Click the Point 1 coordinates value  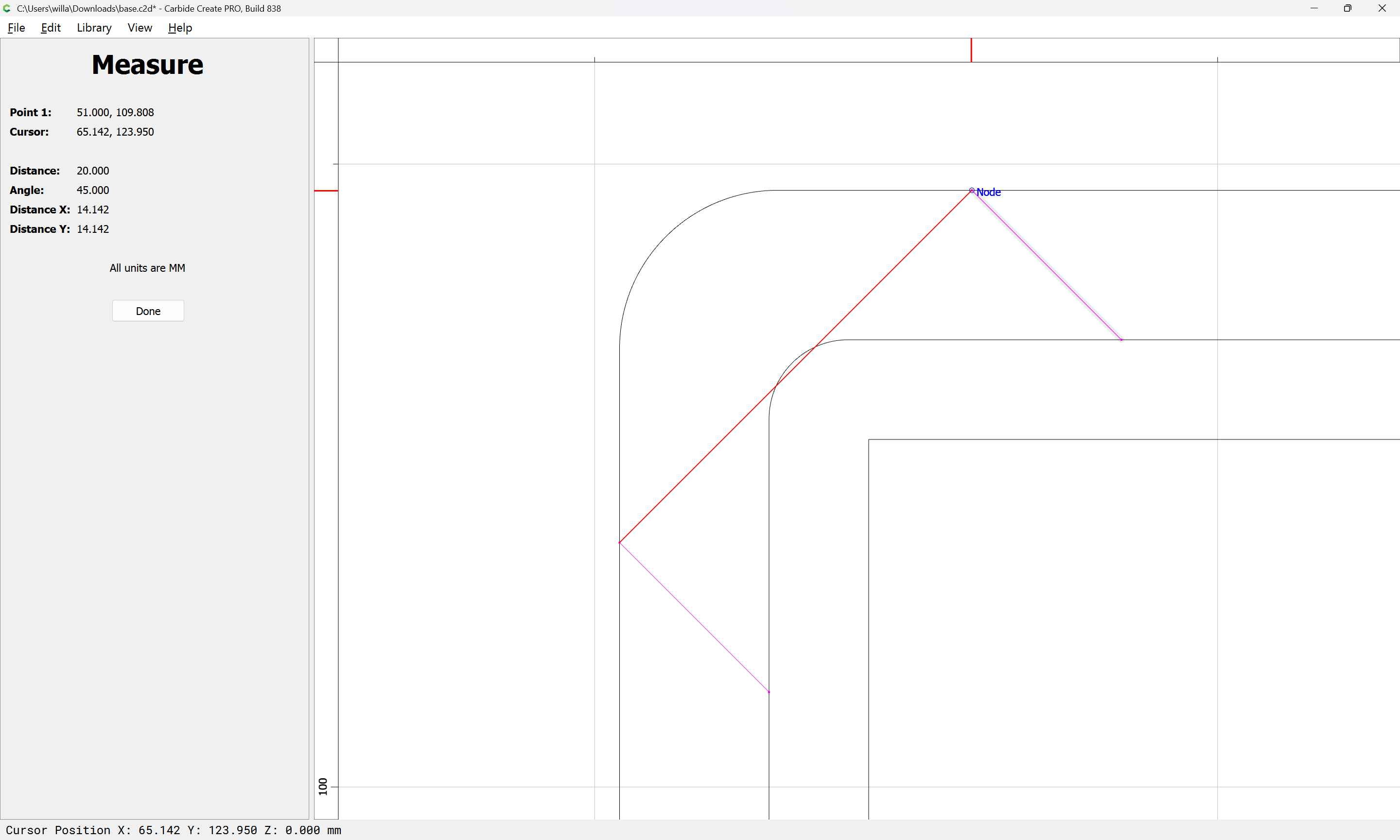[x=115, y=112]
